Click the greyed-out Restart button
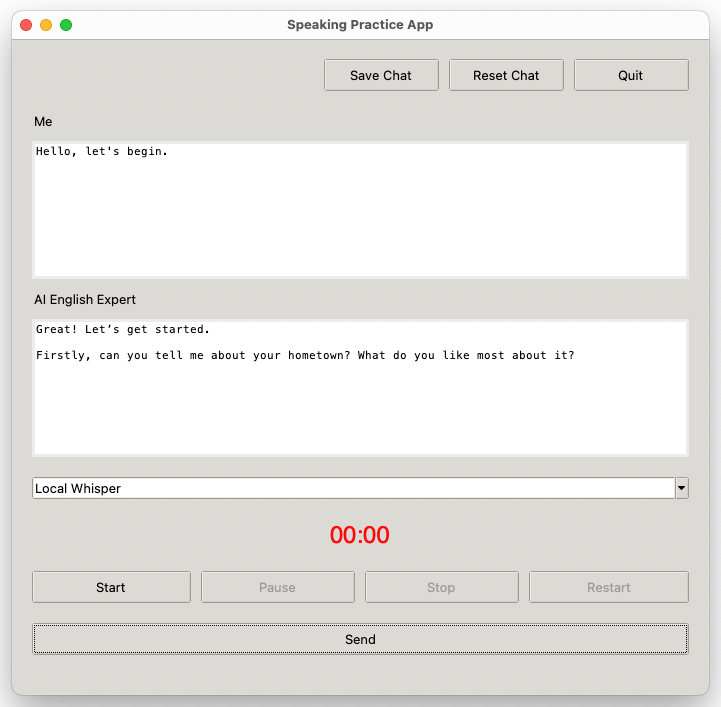 pos(608,587)
